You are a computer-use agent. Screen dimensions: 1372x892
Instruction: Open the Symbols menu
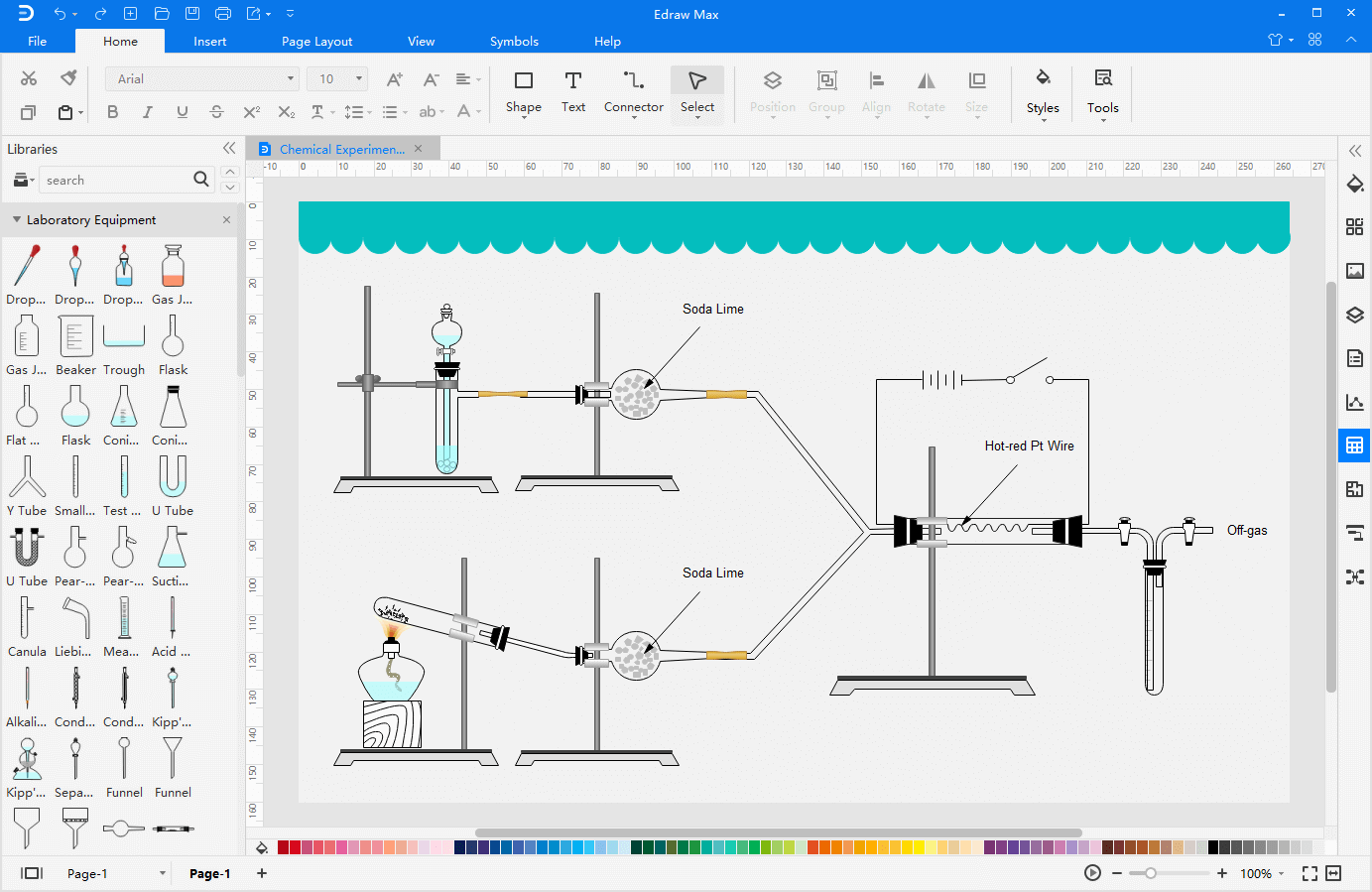click(x=514, y=41)
